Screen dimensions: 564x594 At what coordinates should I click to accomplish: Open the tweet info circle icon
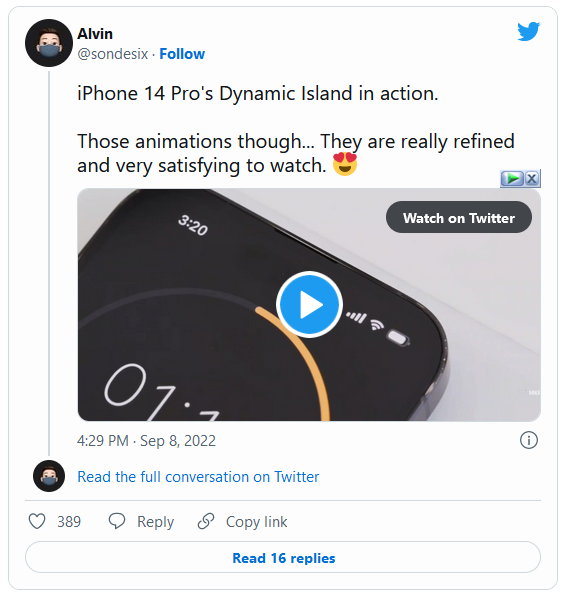coord(528,441)
